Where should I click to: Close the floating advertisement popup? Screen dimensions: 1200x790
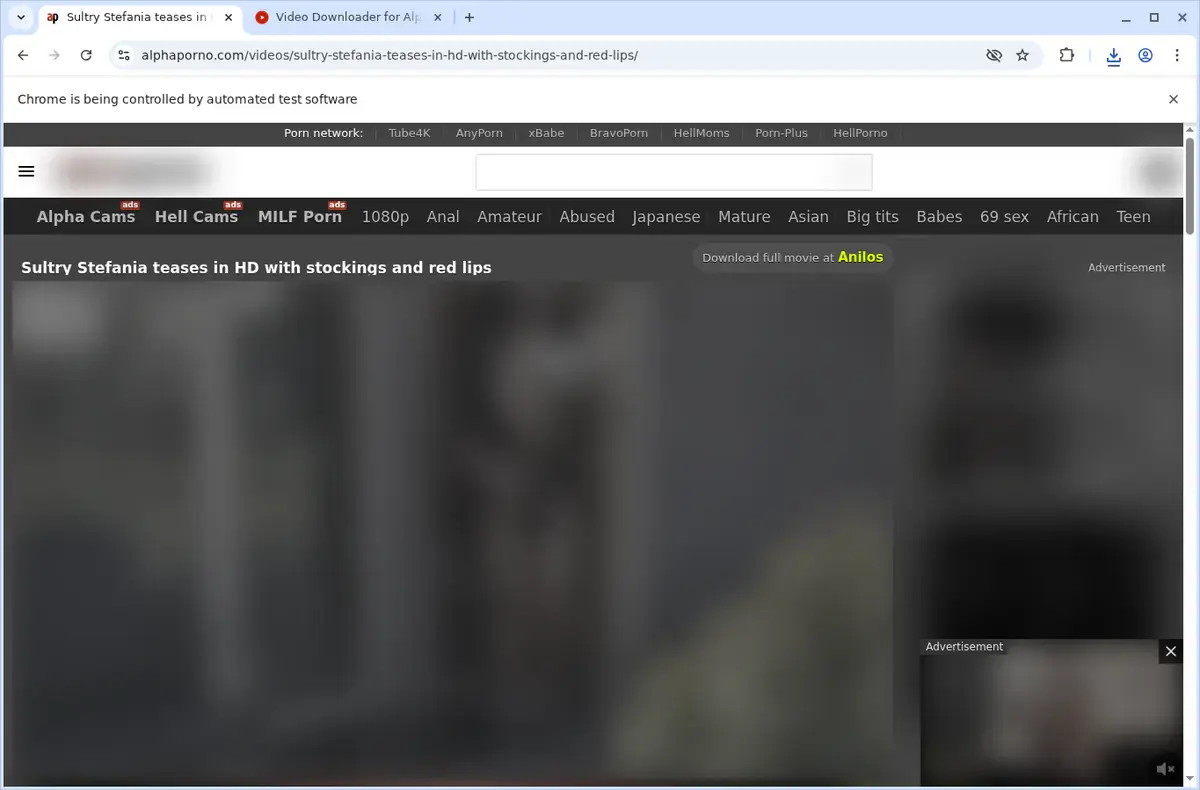pyautogui.click(x=1171, y=651)
